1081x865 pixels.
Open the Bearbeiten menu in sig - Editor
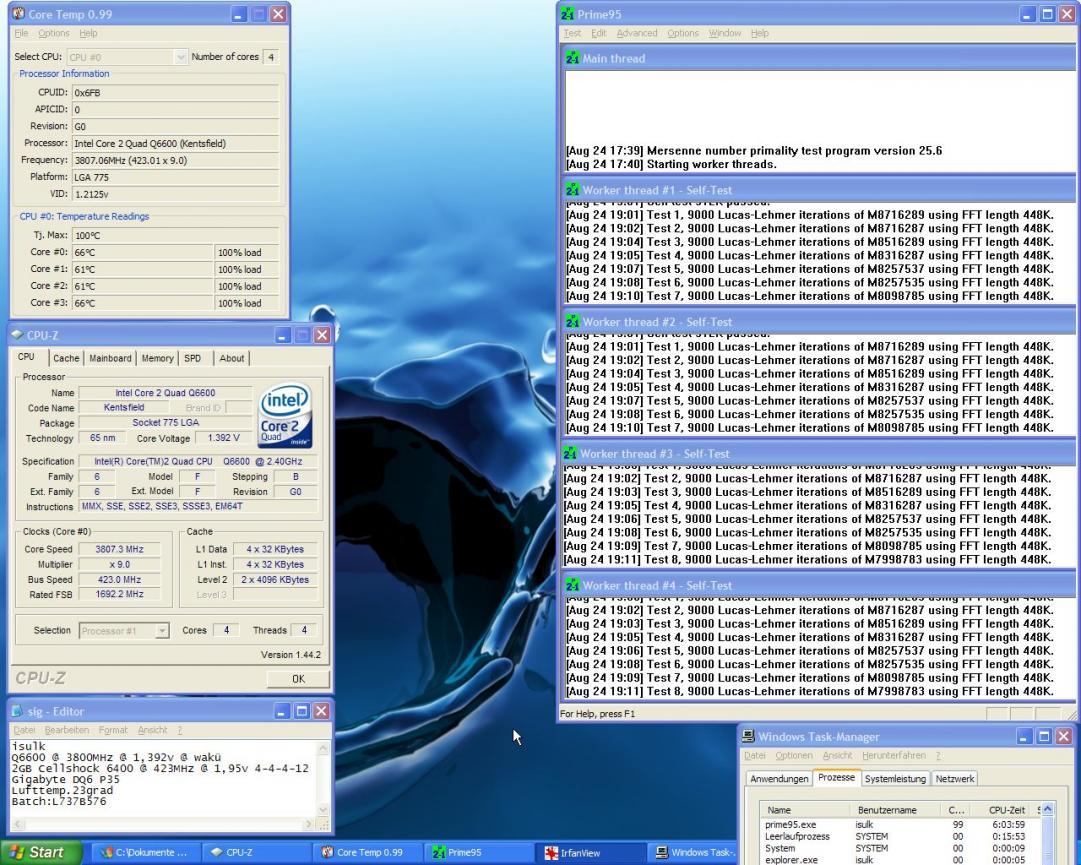(67, 730)
